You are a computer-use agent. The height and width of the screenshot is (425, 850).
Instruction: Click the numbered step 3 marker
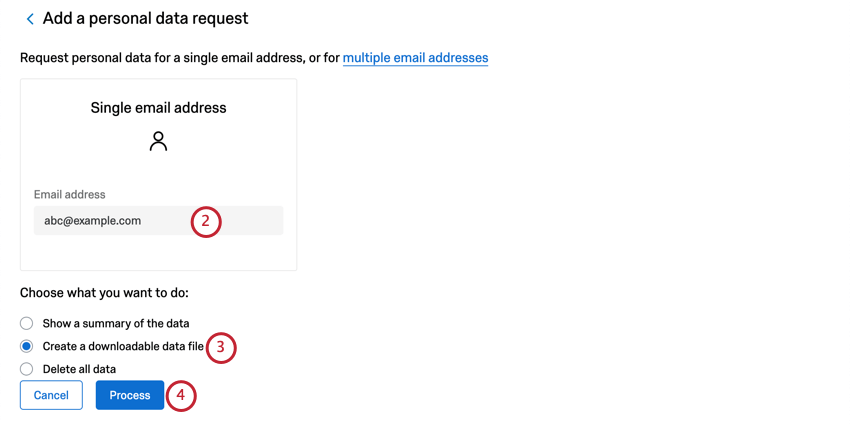point(220,347)
